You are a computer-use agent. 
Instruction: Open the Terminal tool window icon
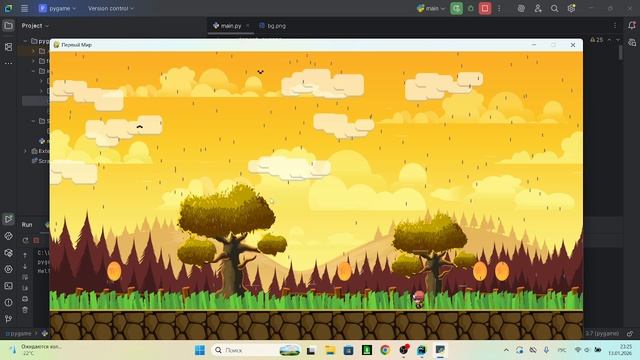(8, 286)
